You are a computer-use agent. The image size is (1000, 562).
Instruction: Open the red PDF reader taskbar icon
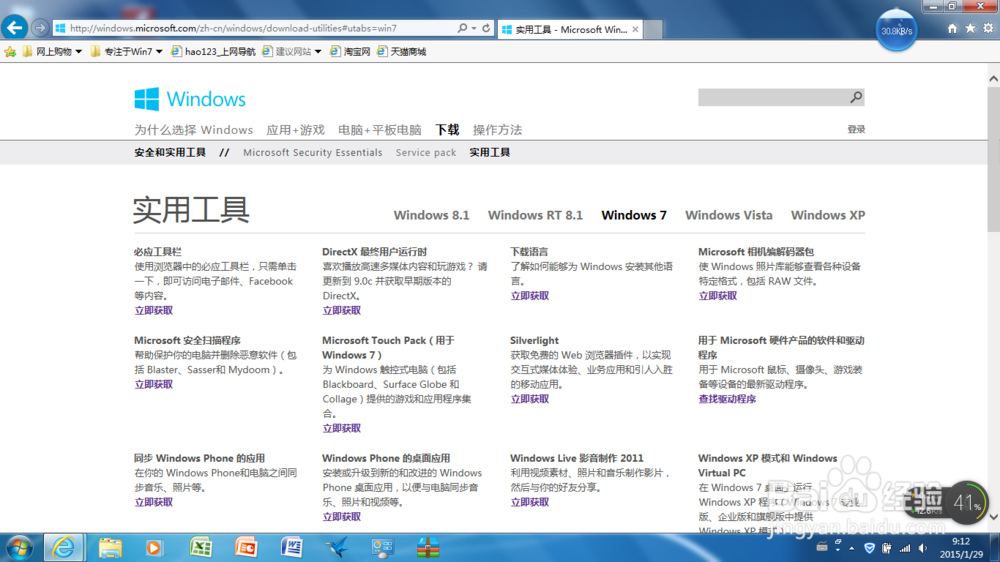(x=246, y=547)
